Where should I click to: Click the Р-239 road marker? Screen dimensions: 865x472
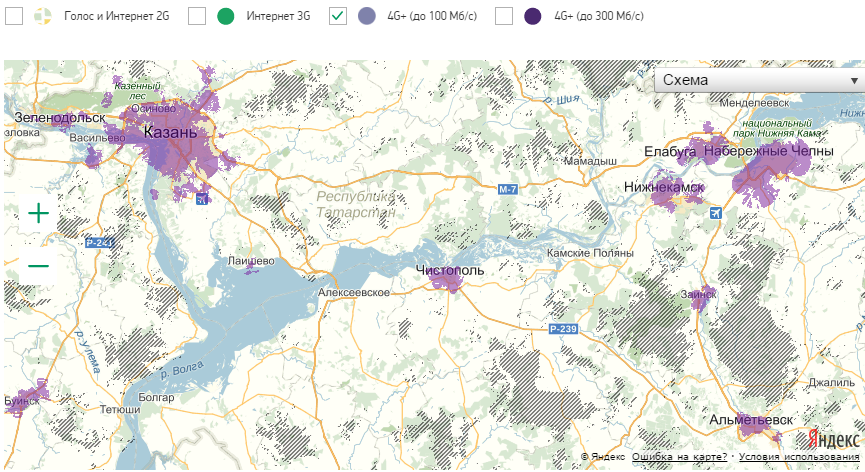tap(563, 329)
